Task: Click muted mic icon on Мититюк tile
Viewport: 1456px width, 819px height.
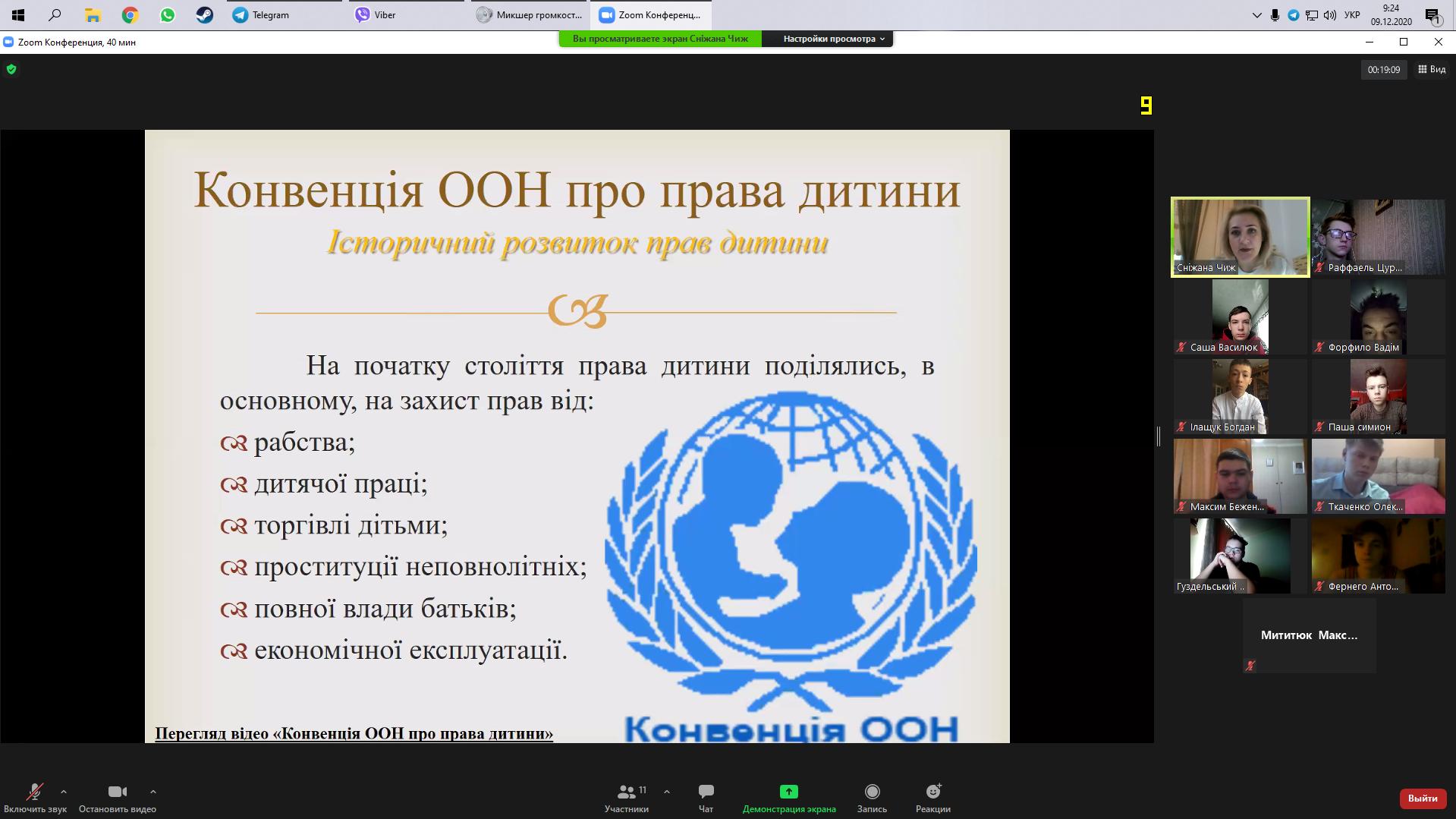Action: pyautogui.click(x=1250, y=666)
